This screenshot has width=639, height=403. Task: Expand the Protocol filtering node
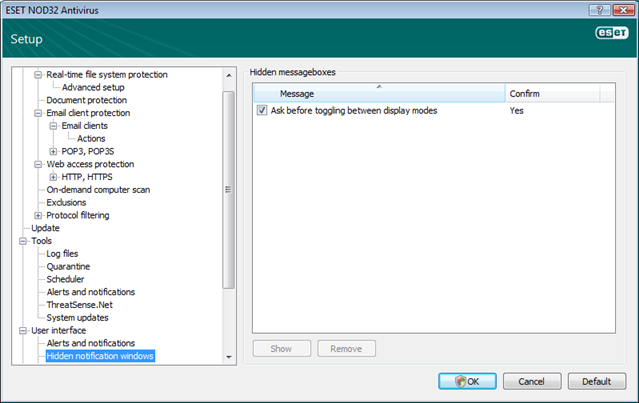click(38, 216)
